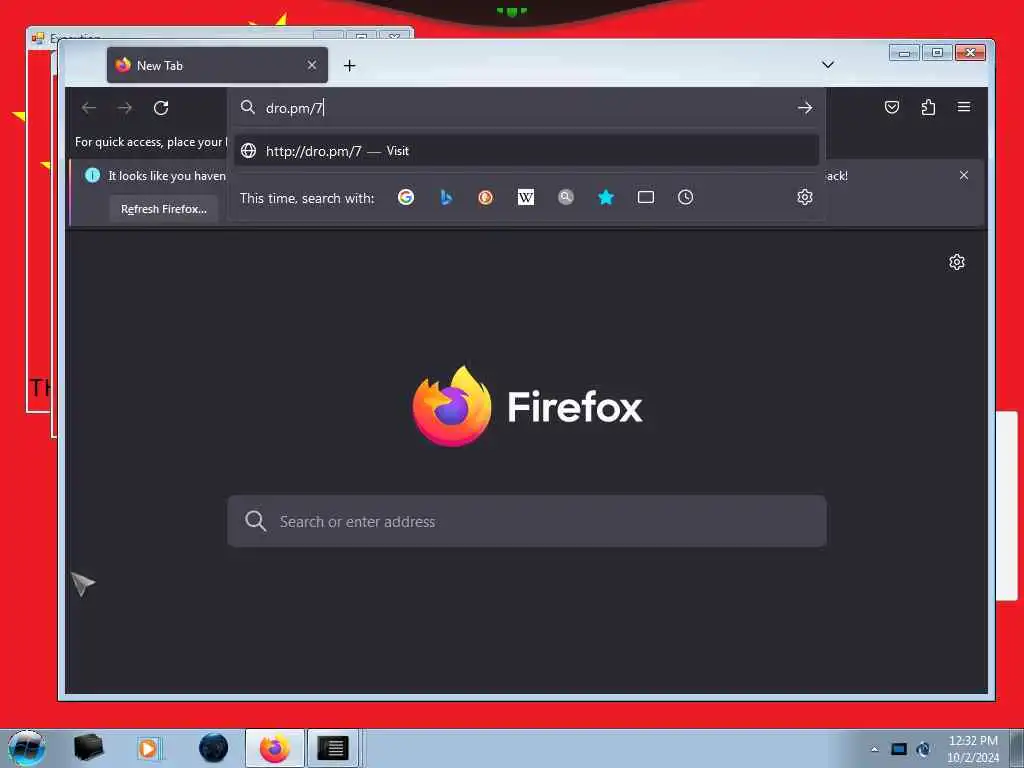Click the Go arrow in the address bar
The image size is (1024, 768).
[x=805, y=108]
